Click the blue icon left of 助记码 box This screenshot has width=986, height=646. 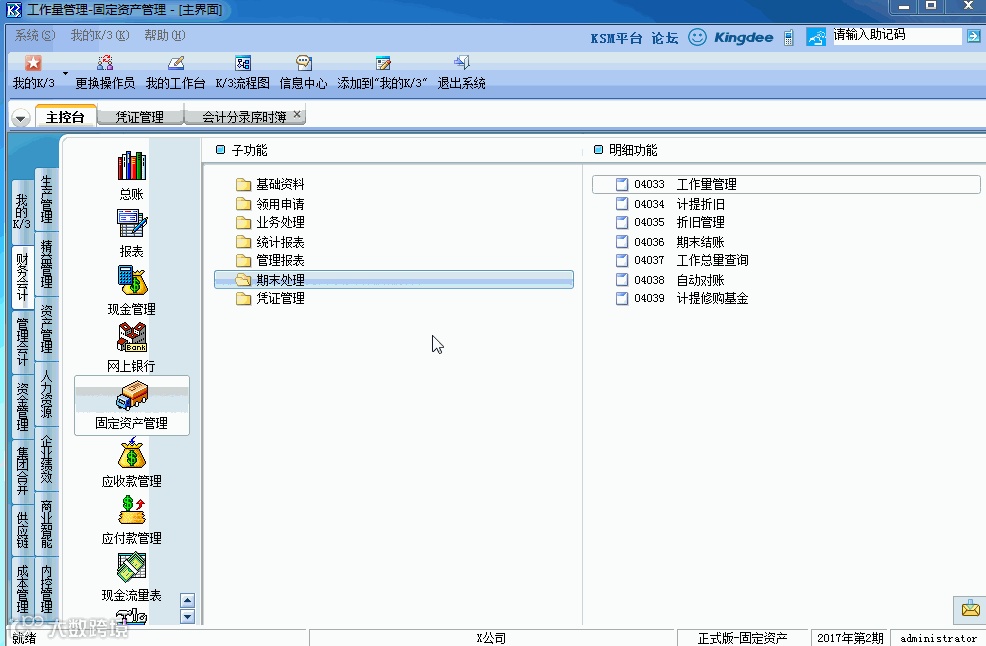coord(816,37)
